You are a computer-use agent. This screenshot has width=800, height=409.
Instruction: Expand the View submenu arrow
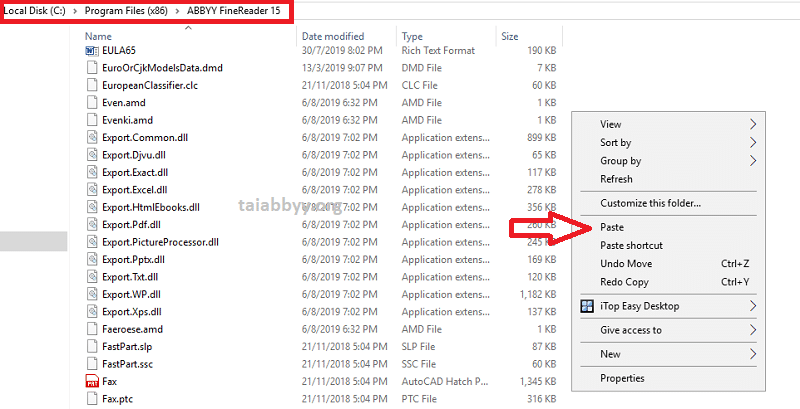(x=753, y=124)
